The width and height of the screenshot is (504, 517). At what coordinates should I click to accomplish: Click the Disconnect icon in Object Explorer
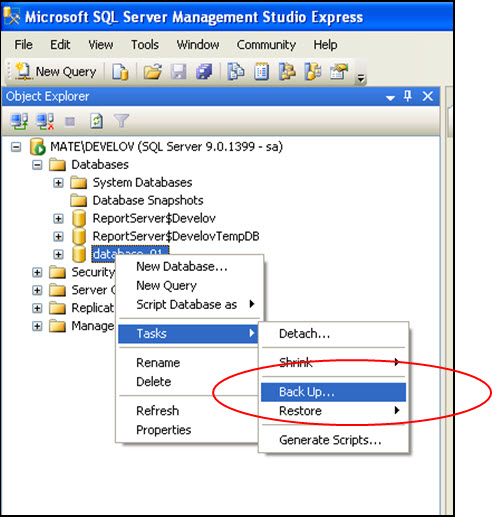[x=45, y=121]
